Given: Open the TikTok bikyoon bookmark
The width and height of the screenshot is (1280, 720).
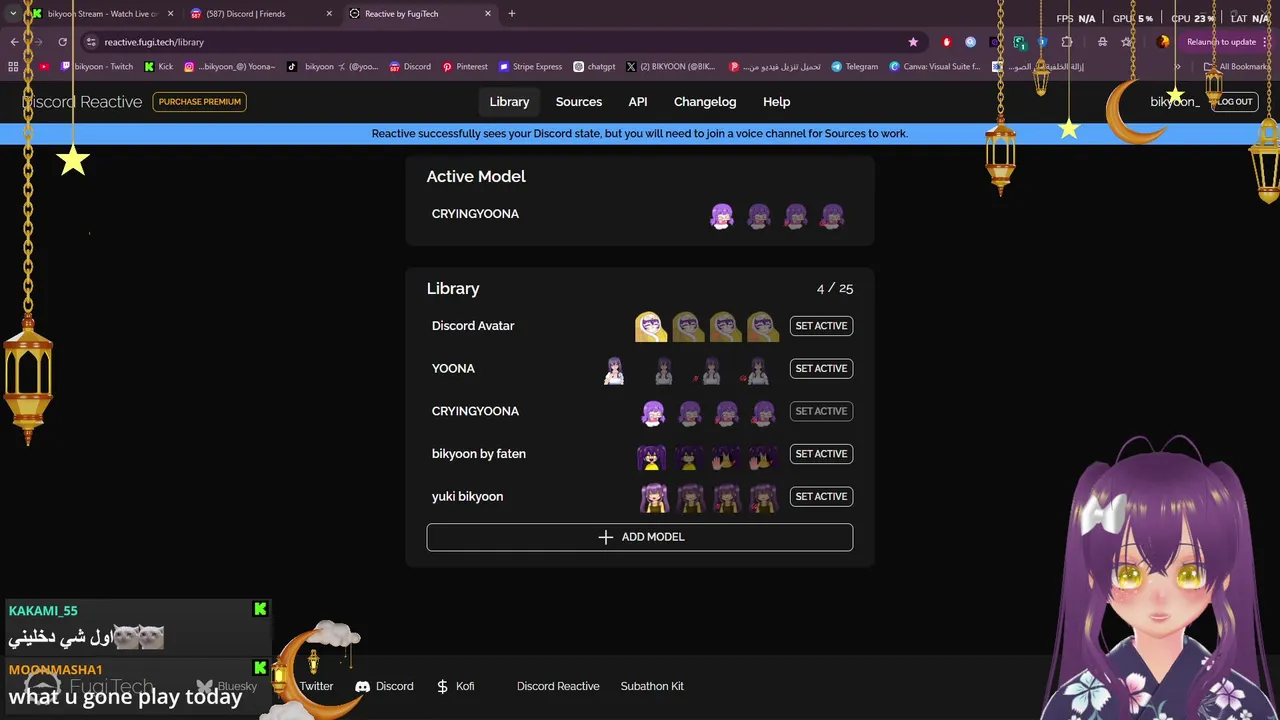Looking at the screenshot, I should click(x=332, y=67).
